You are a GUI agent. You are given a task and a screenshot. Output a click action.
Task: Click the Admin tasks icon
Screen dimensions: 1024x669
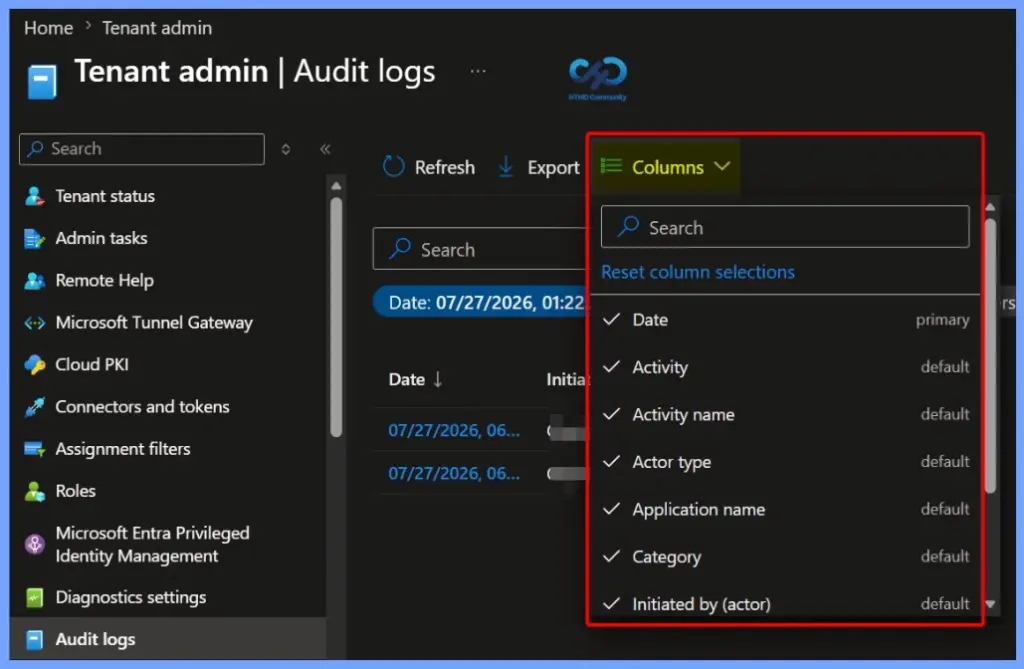pos(34,238)
